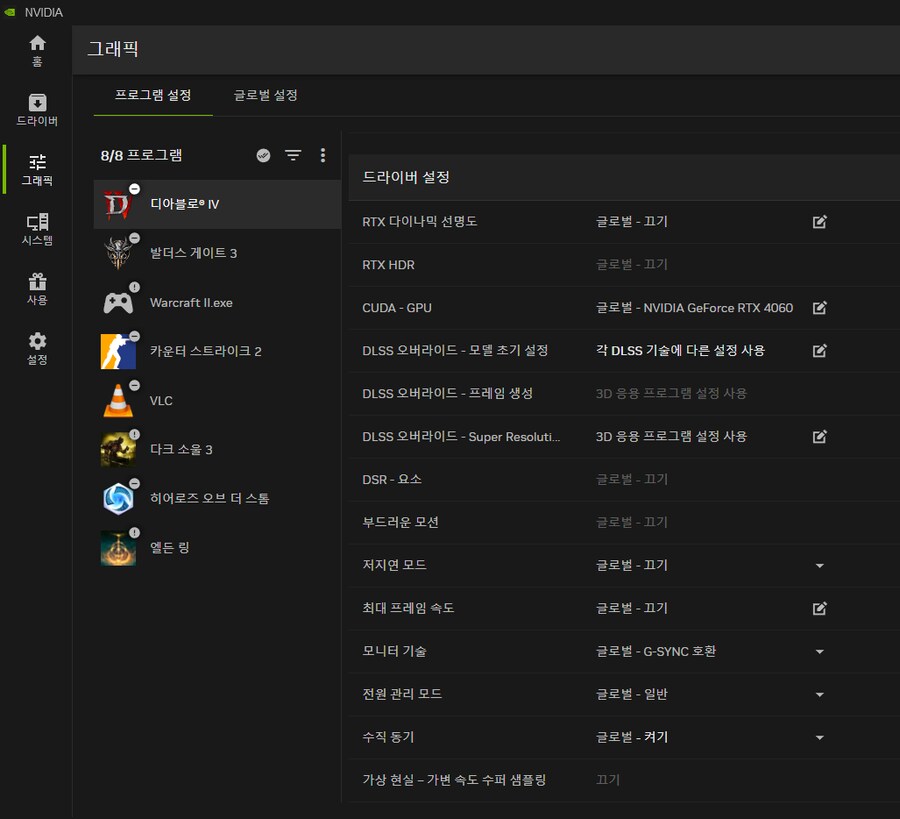Screen dimensions: 900x819
Task: Open the 홈 sidebar icon
Action: pyautogui.click(x=37, y=48)
